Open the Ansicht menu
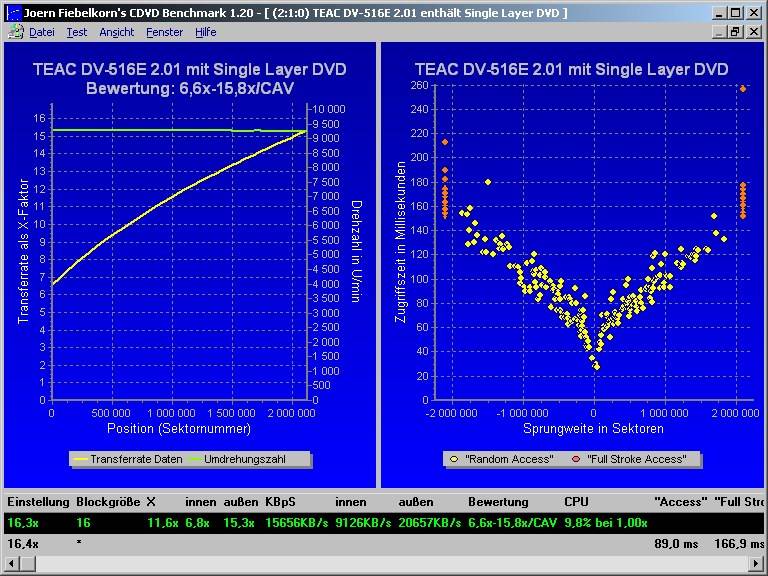768x576 pixels. 117,32
